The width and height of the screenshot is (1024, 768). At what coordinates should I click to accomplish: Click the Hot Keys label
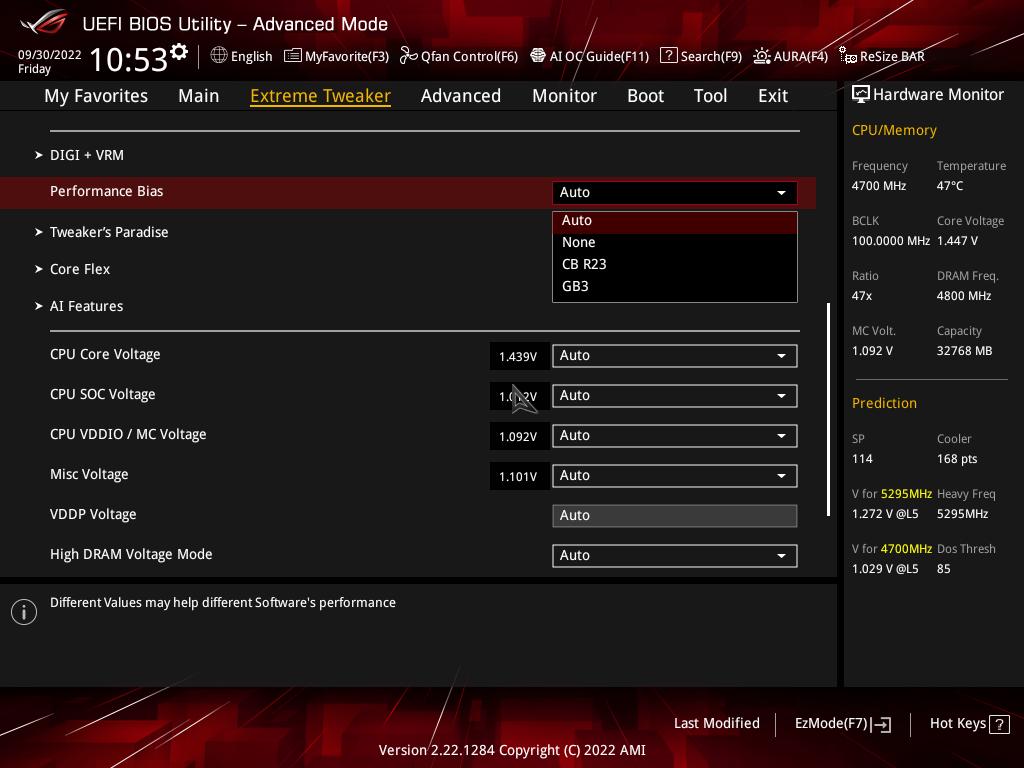(957, 724)
